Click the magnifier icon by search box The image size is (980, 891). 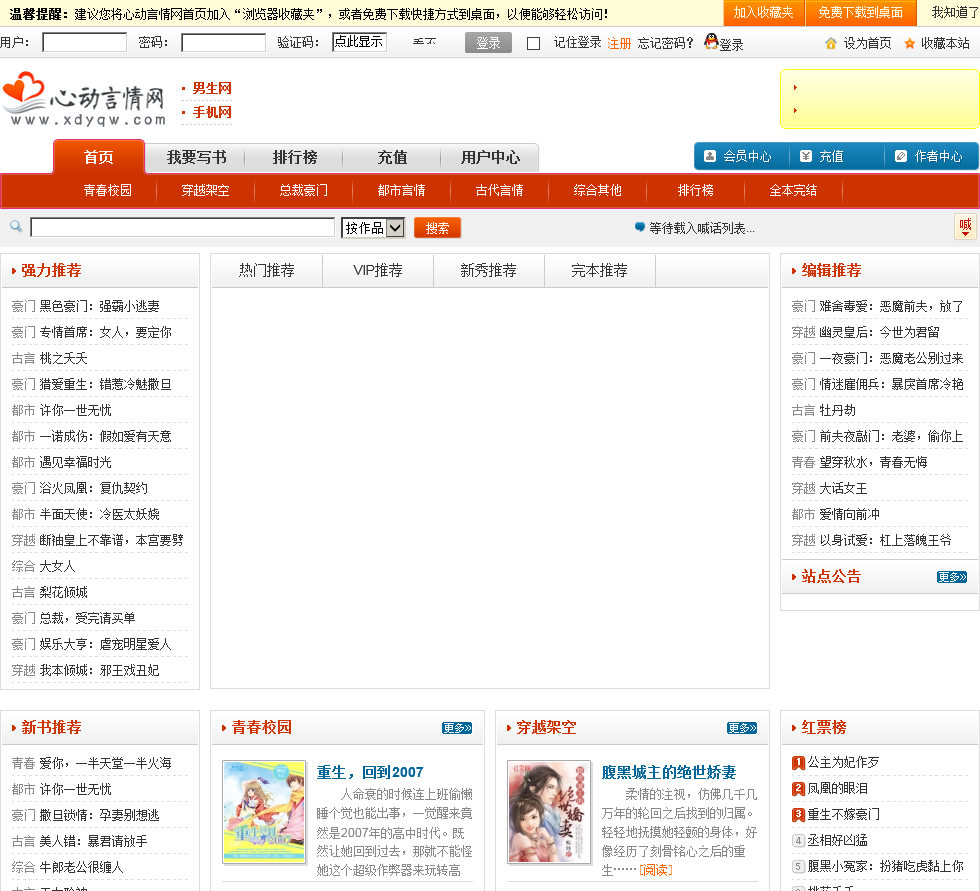(16, 227)
